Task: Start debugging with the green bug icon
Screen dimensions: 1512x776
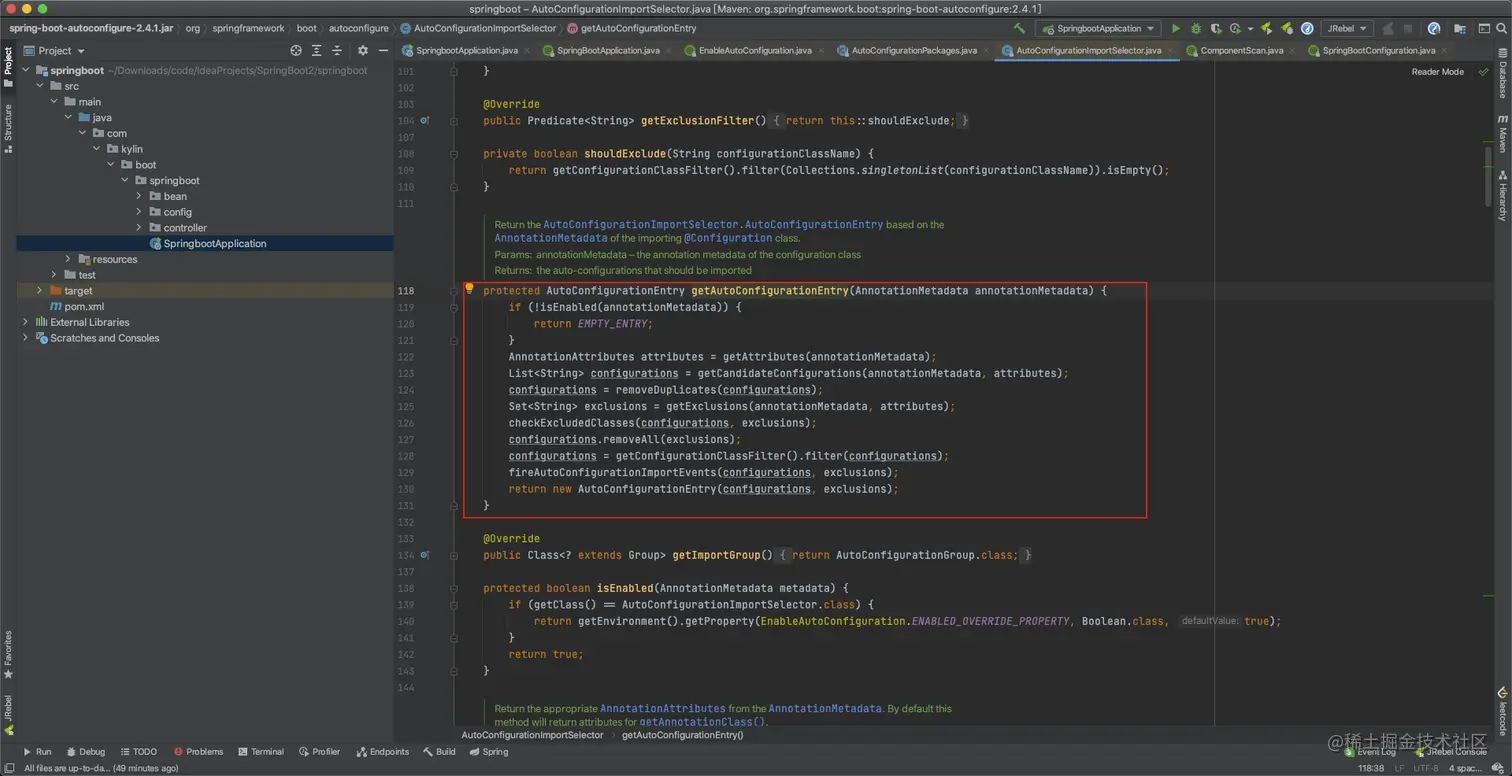Action: 1195,28
